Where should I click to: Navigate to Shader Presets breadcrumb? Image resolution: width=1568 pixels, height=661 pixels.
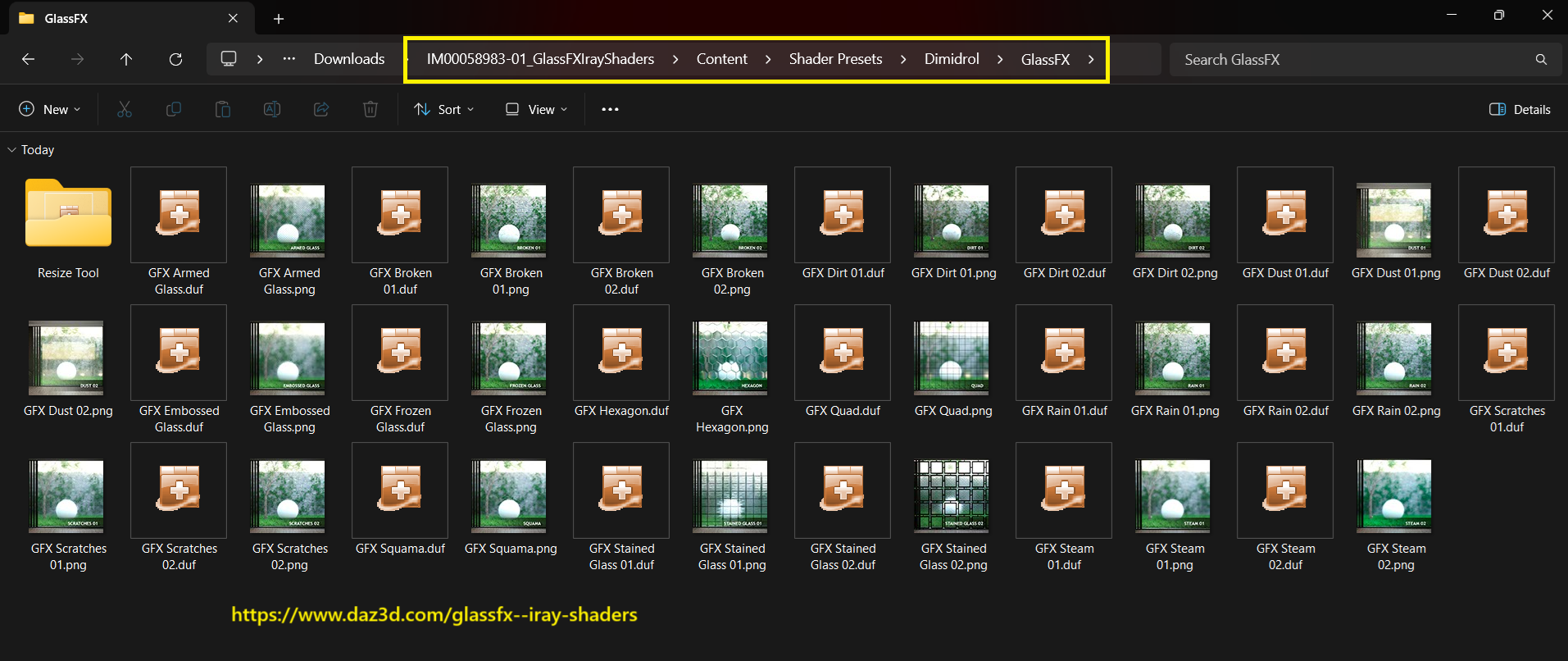[x=836, y=59]
